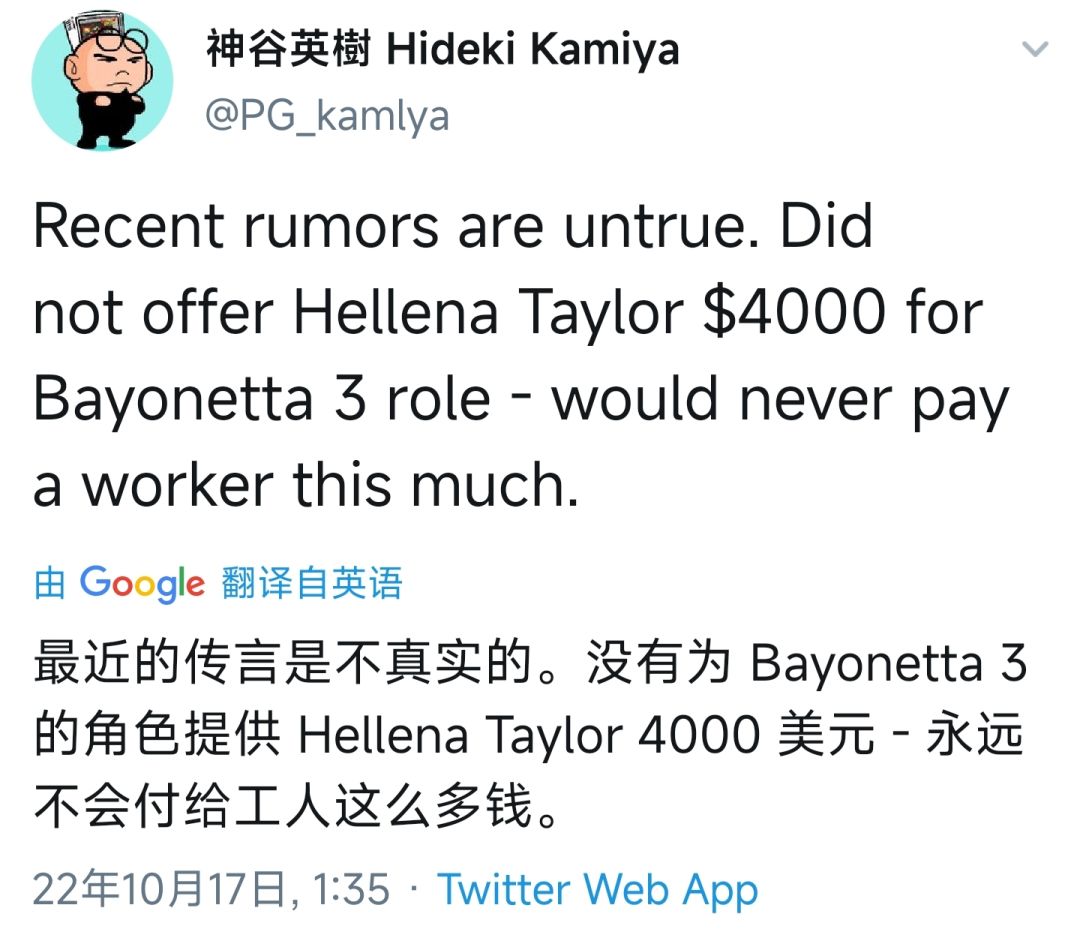Click Hideki Kamiya's cartoon profile avatar
This screenshot has width=1080, height=941.
click(x=101, y=82)
